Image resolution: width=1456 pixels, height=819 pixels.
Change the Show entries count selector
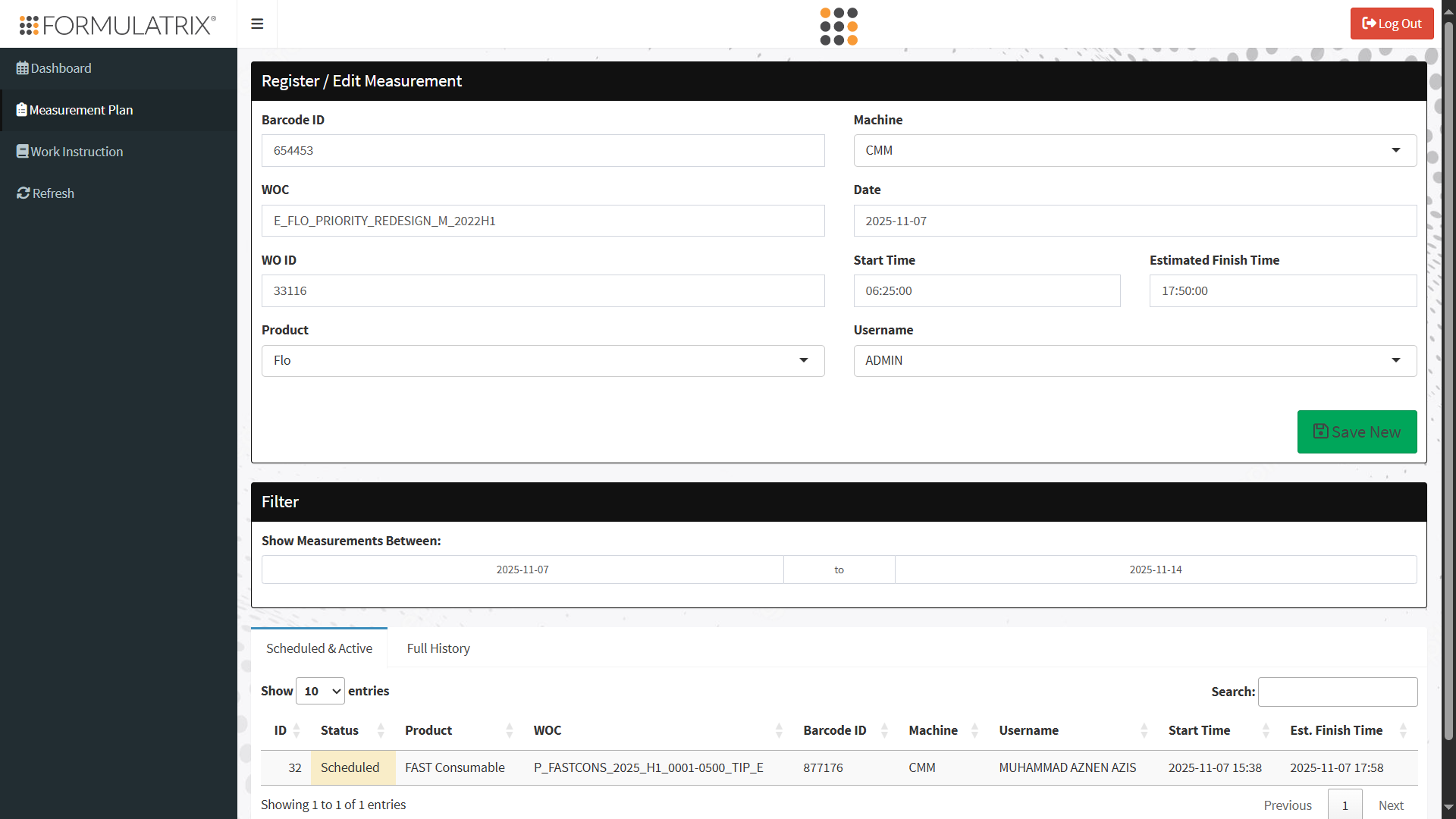(320, 691)
